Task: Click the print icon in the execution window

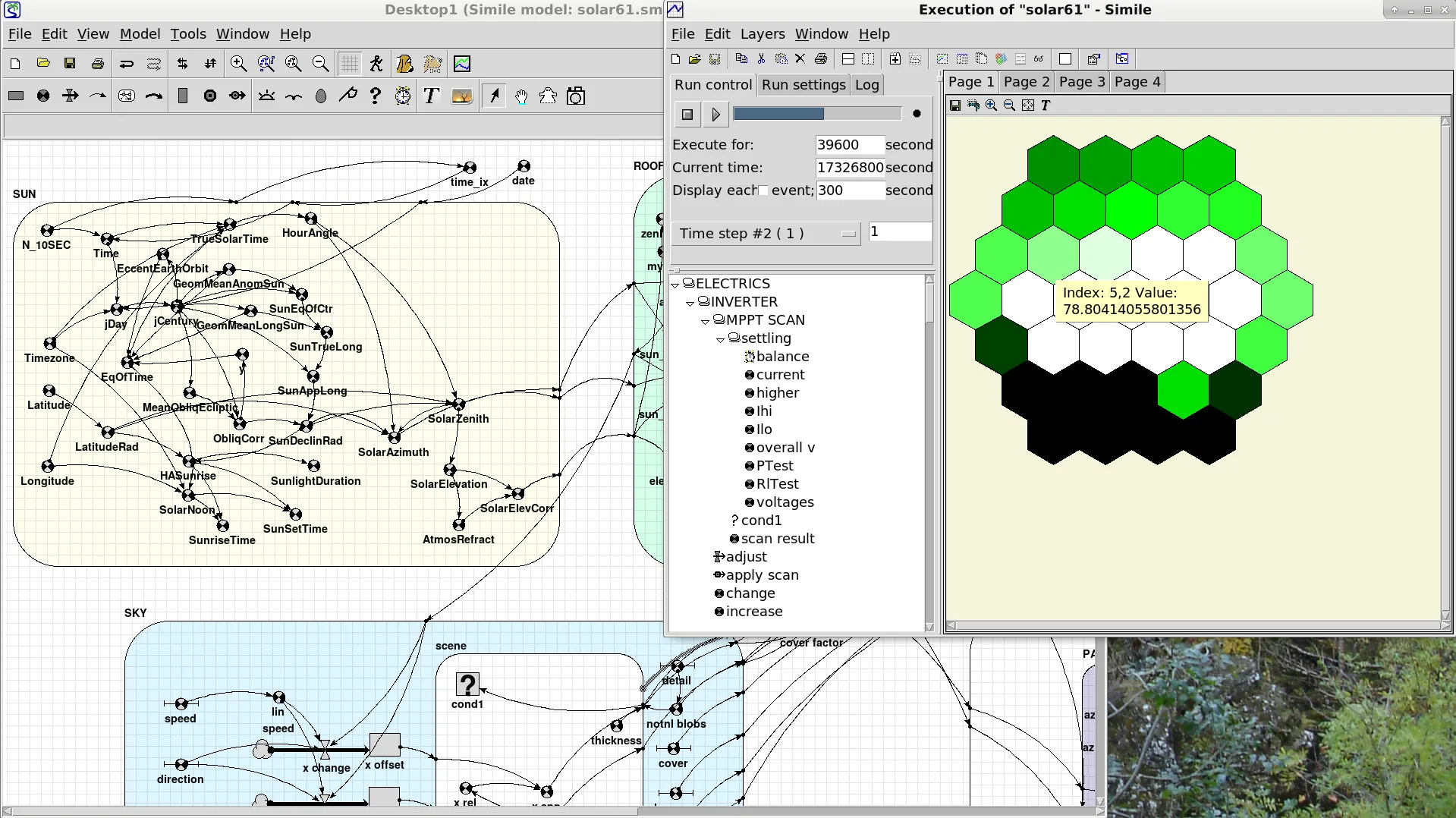Action: coord(821,58)
